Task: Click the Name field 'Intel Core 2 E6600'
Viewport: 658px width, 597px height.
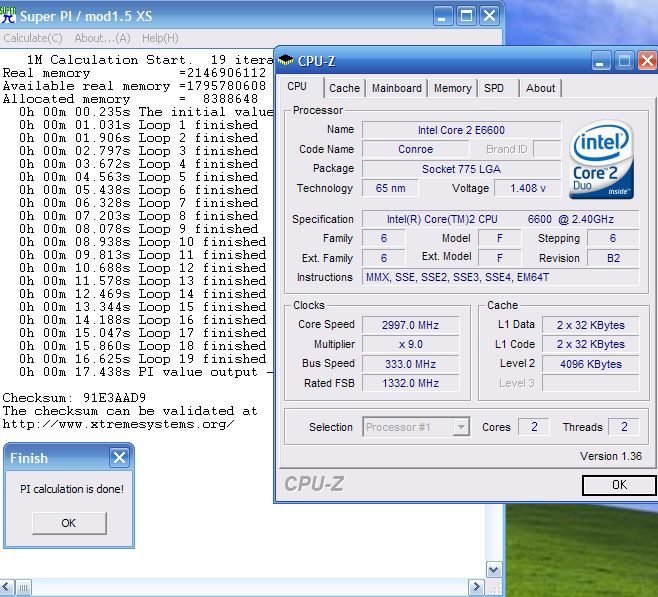Action: click(461, 130)
